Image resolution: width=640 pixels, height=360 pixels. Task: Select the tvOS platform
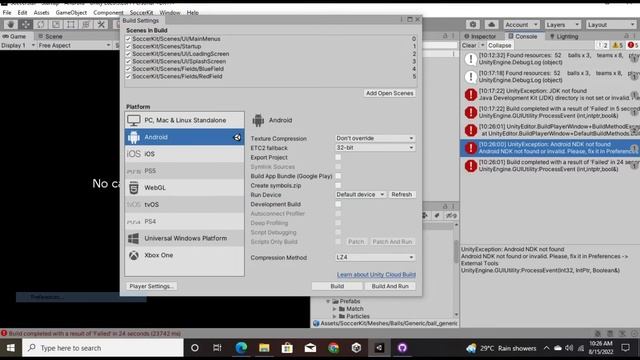(184, 204)
